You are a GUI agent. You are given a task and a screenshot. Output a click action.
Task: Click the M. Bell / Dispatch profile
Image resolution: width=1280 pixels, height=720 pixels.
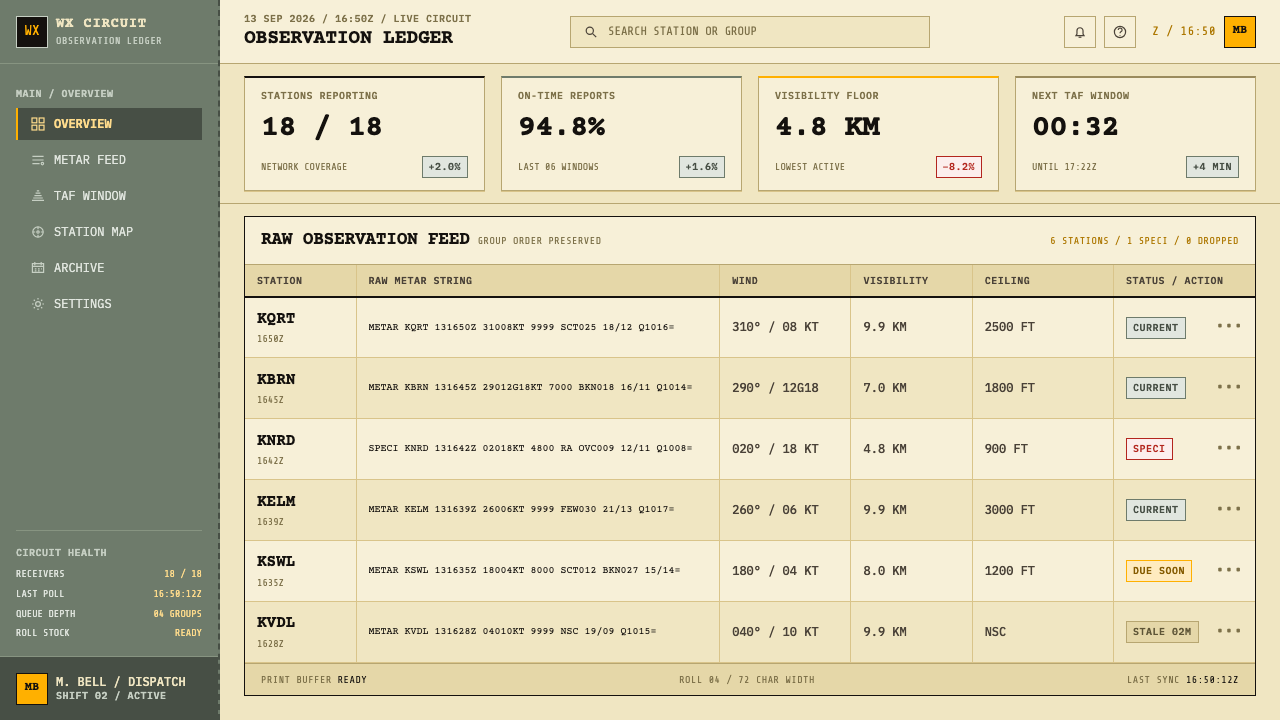pyautogui.click(x=109, y=688)
